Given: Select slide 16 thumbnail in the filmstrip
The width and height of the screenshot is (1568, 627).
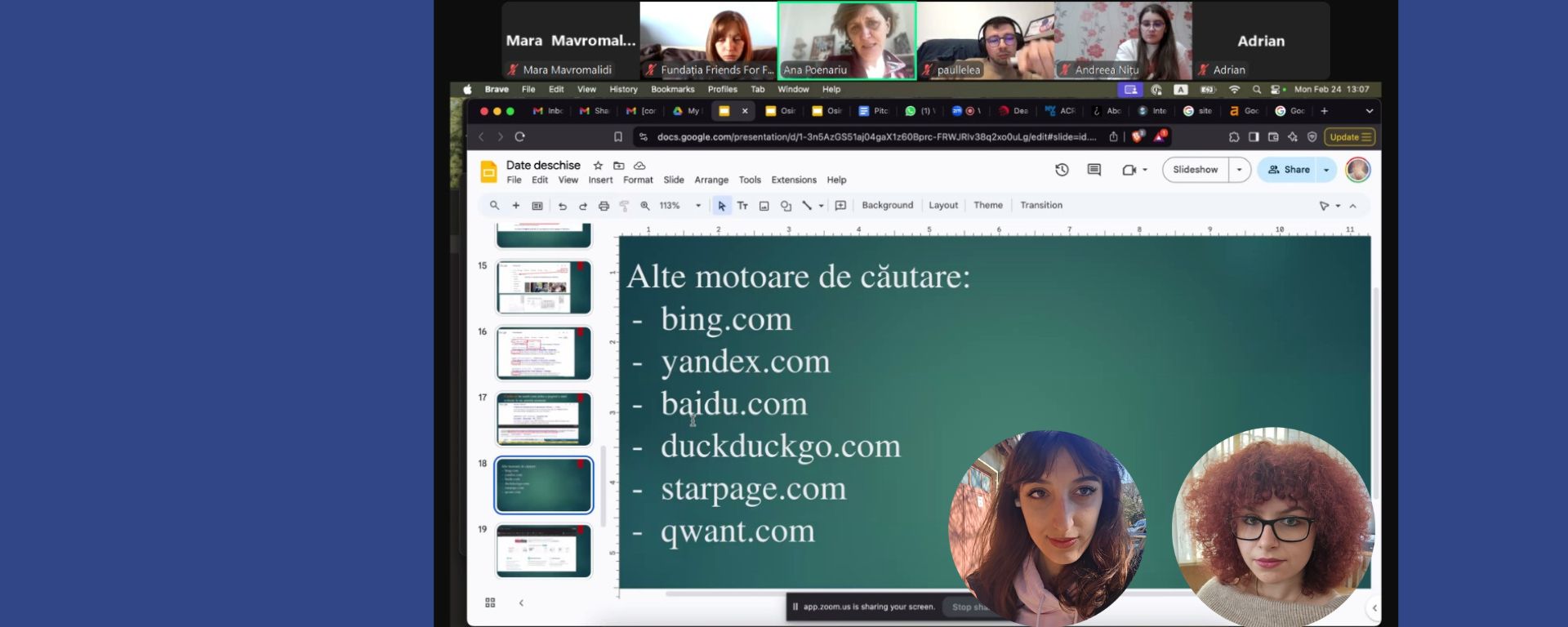Looking at the screenshot, I should 544,354.
